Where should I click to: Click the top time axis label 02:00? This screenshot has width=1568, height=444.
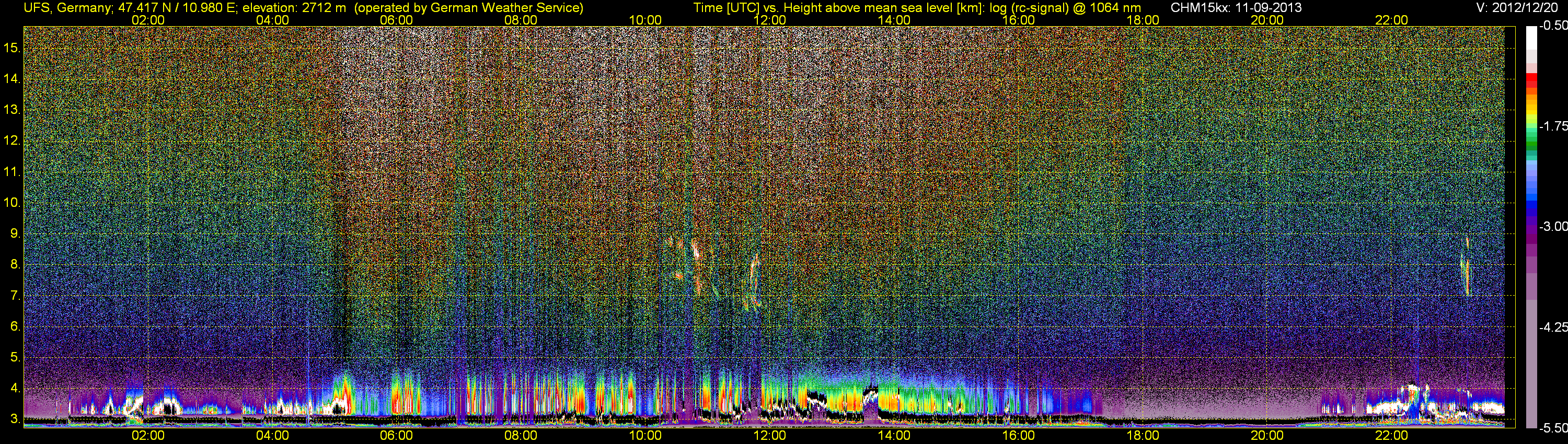(148, 20)
